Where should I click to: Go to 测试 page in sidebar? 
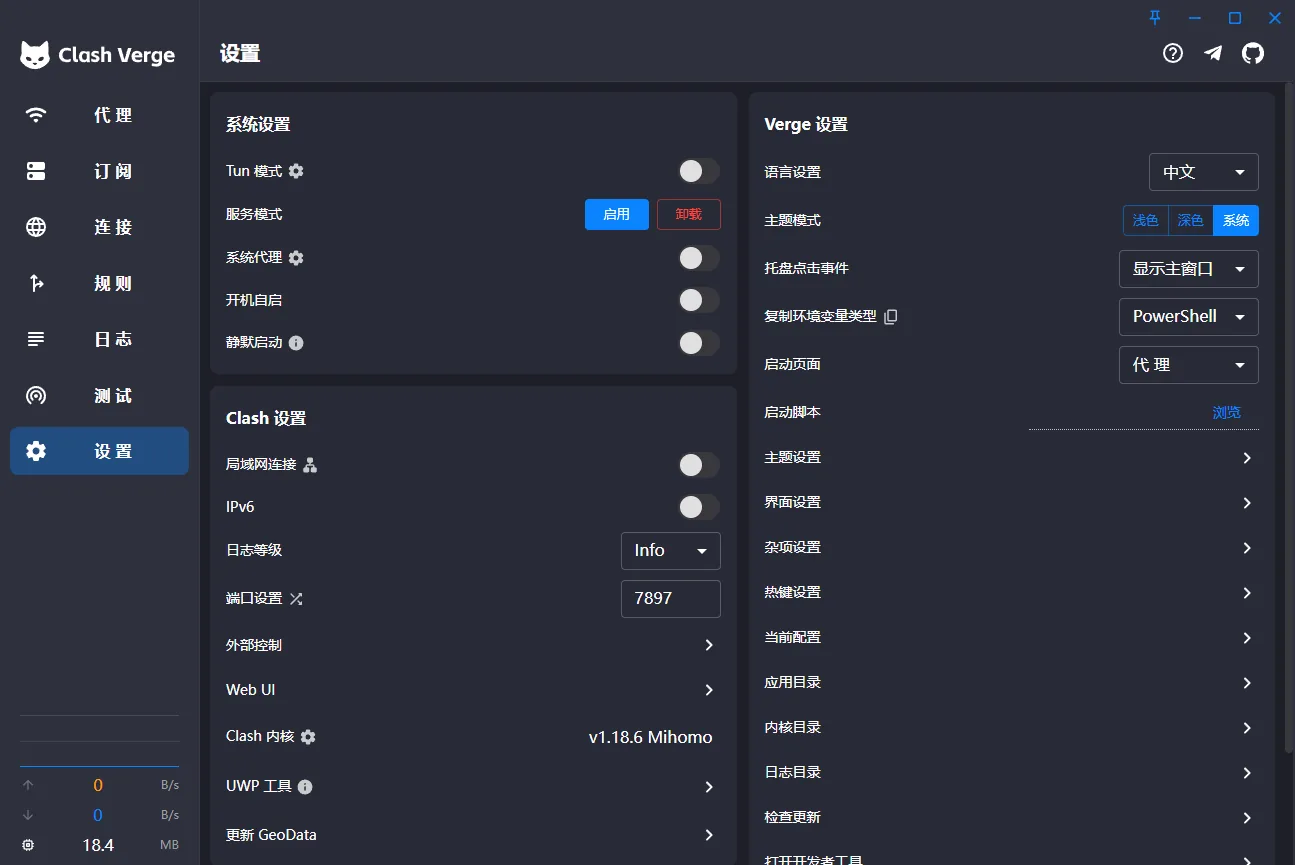[99, 395]
